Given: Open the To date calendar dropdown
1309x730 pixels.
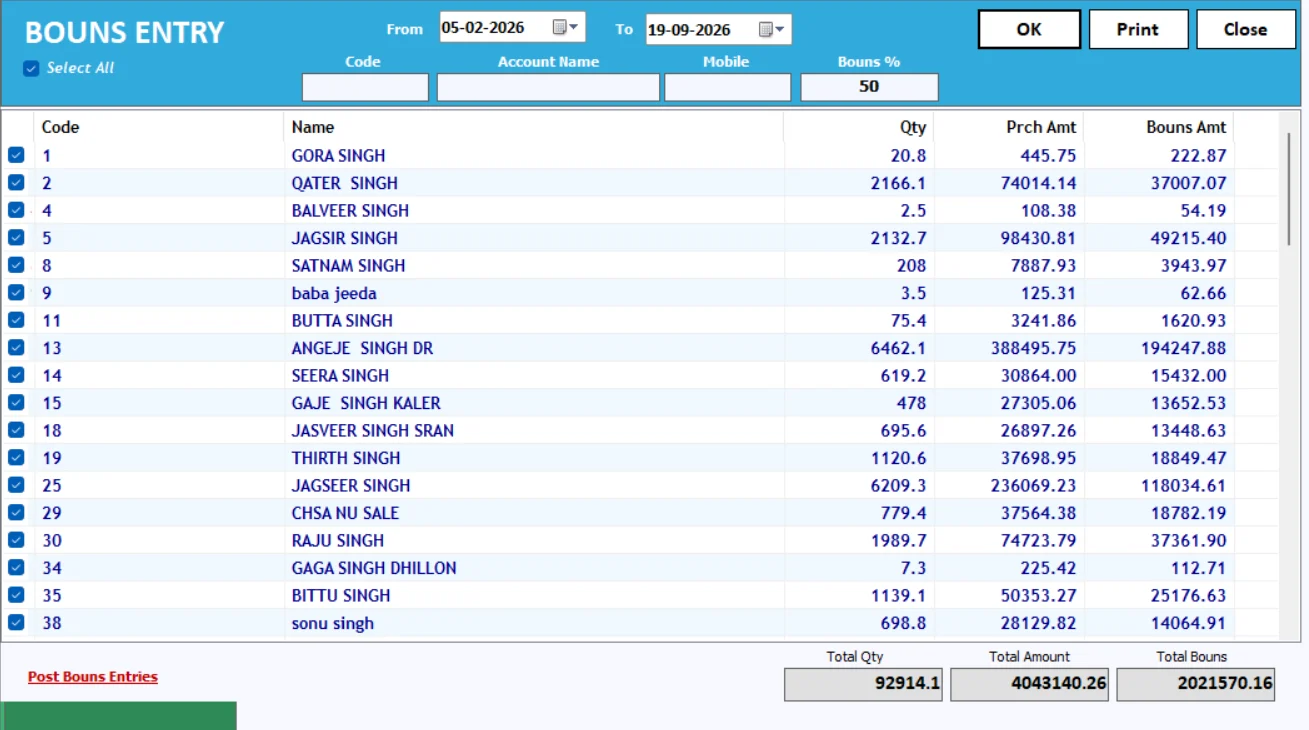Looking at the screenshot, I should 773,30.
